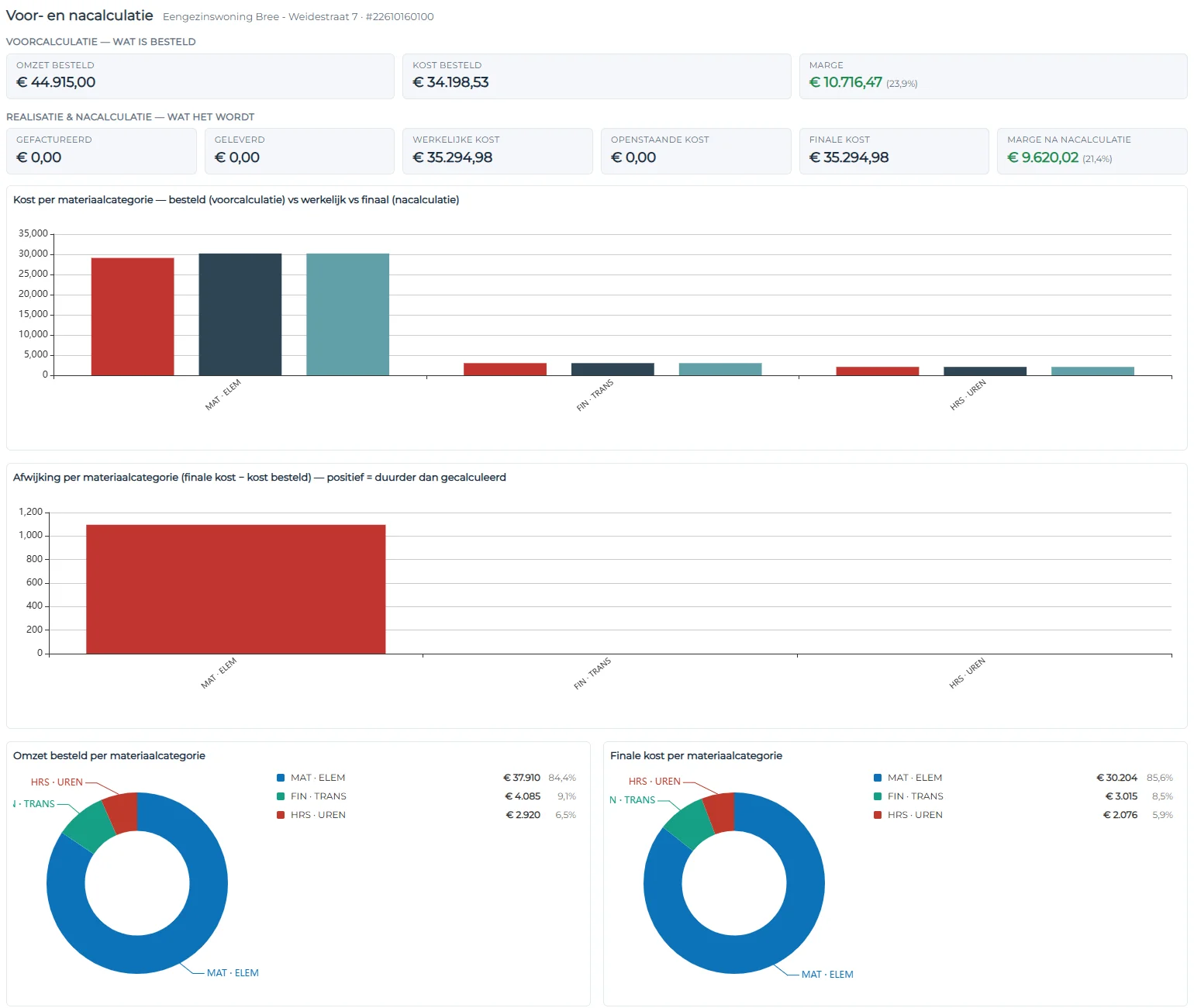1194x1008 pixels.
Task: Open the Gefactureerd KPI card
Action: point(102,151)
